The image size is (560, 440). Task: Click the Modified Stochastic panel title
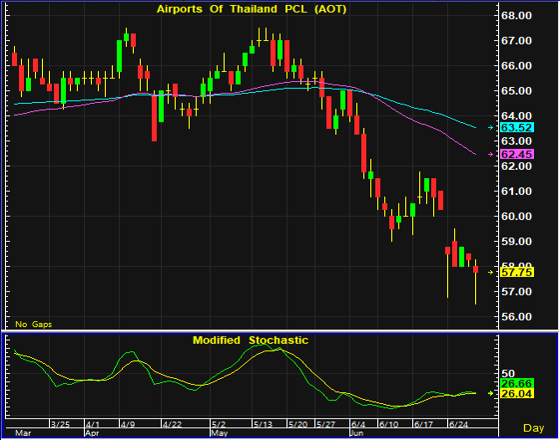click(x=250, y=340)
